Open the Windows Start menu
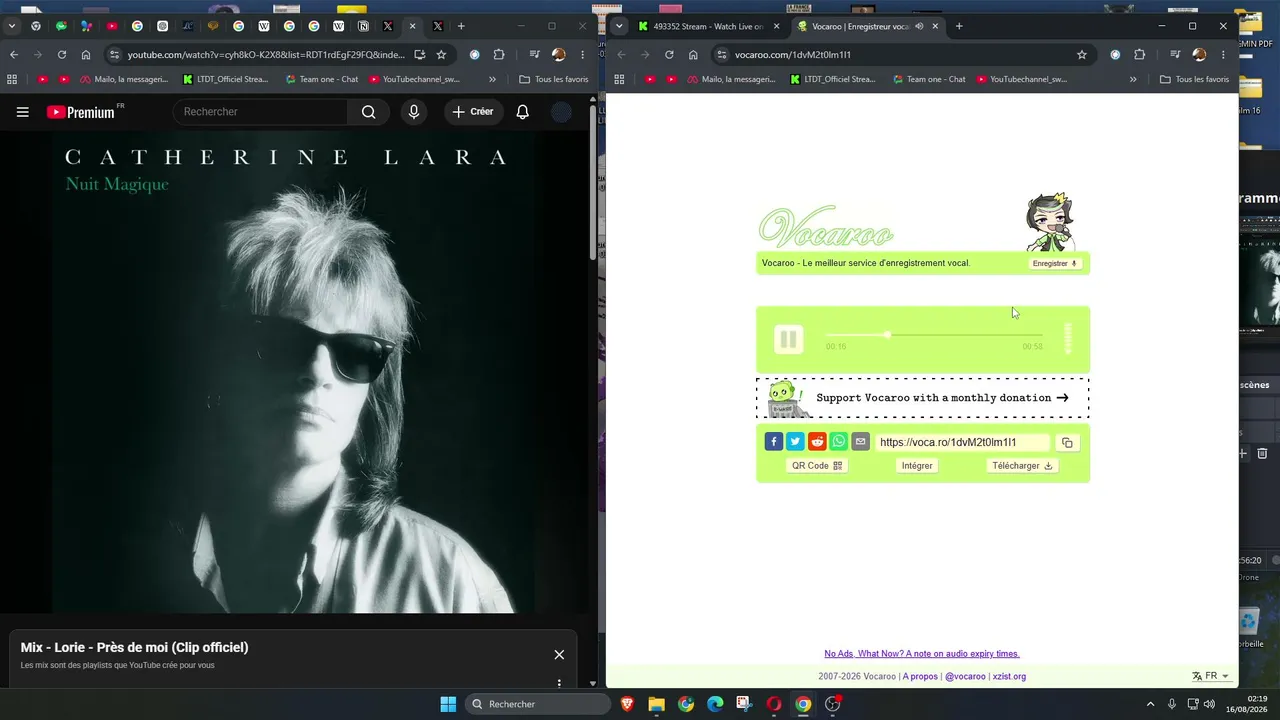1280x720 pixels. click(448, 704)
